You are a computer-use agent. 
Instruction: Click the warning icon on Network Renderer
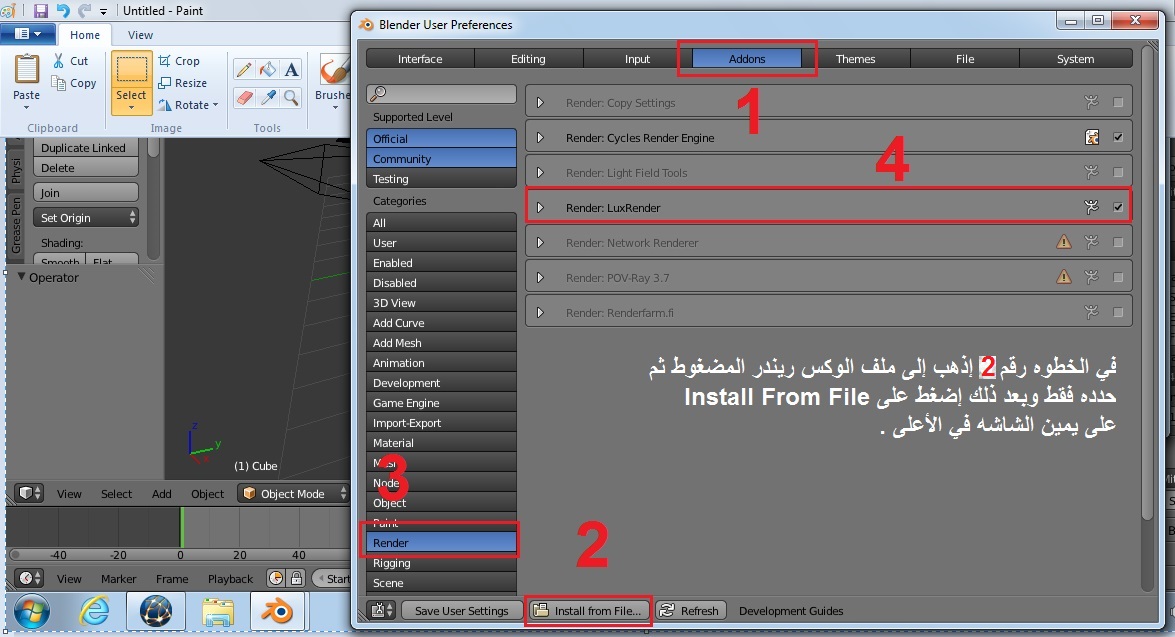pos(1063,242)
